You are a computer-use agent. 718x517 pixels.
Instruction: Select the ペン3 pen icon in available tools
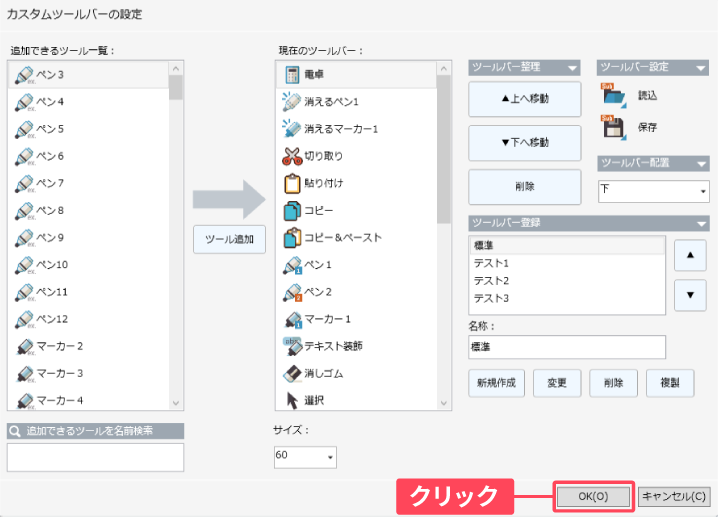point(24,75)
